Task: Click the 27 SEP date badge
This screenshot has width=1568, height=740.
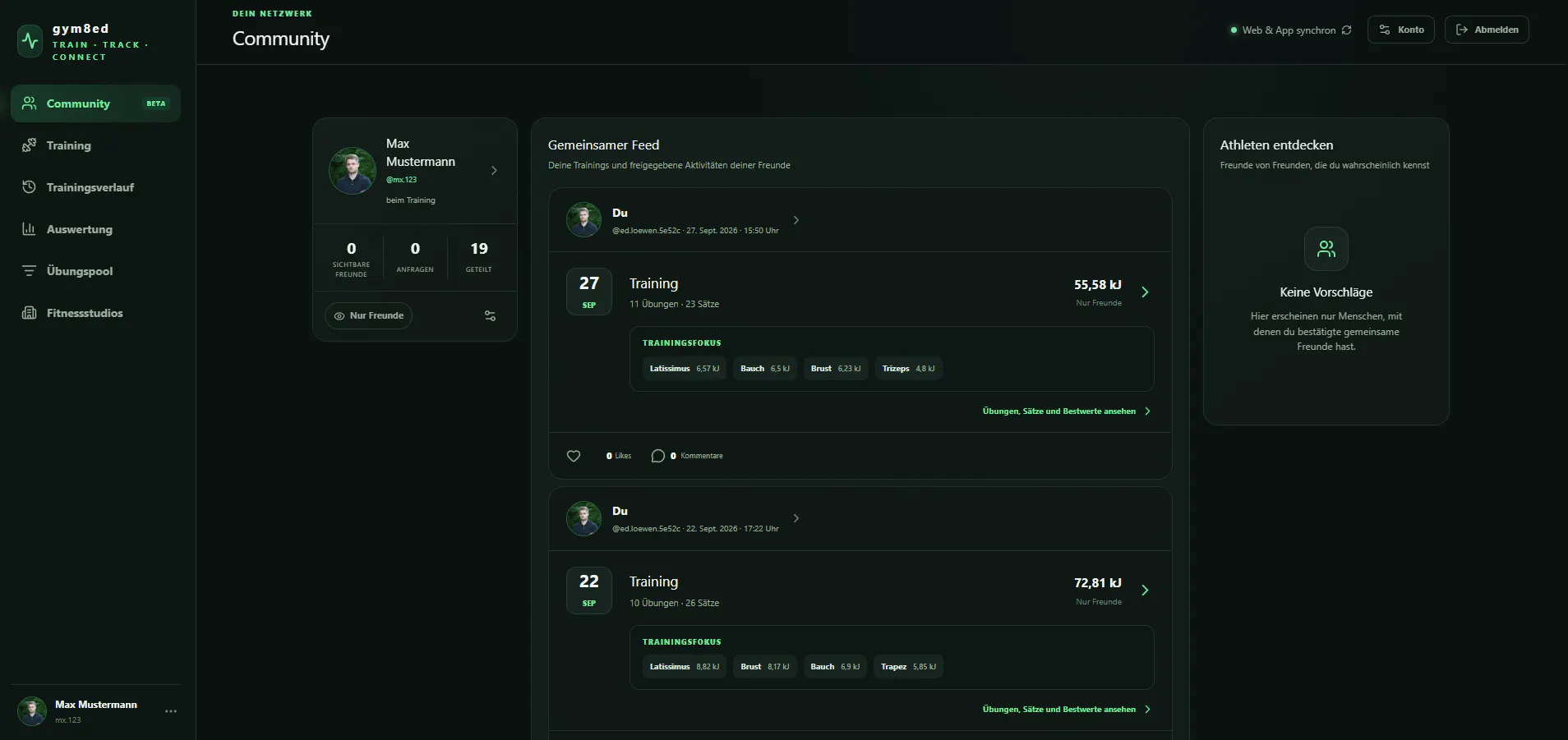Action: 589,292
